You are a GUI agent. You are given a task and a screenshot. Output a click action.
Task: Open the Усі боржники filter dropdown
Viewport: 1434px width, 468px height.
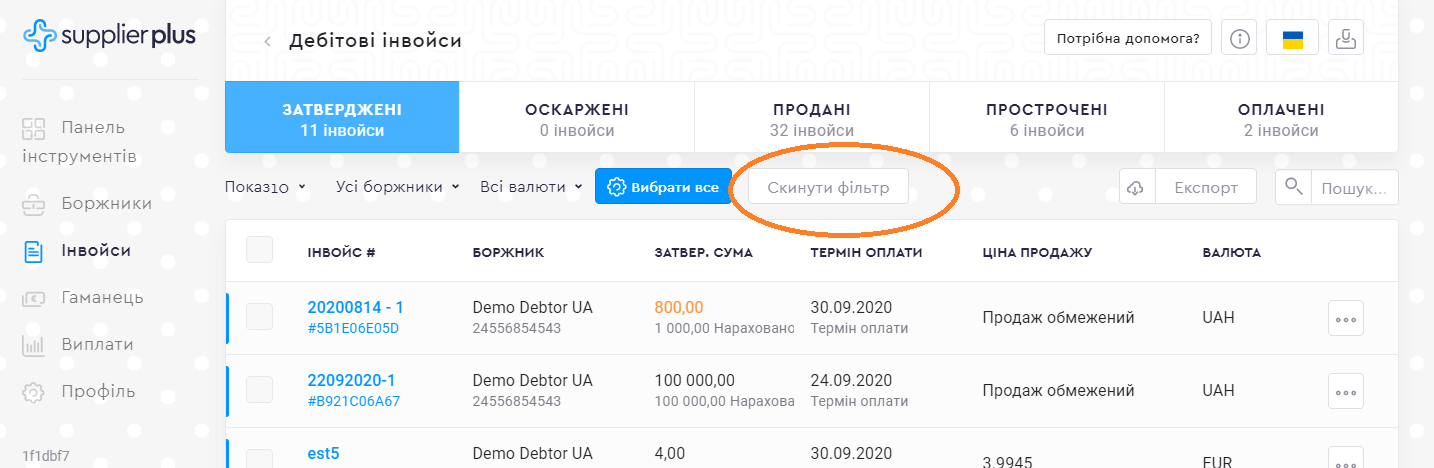[x=397, y=187]
